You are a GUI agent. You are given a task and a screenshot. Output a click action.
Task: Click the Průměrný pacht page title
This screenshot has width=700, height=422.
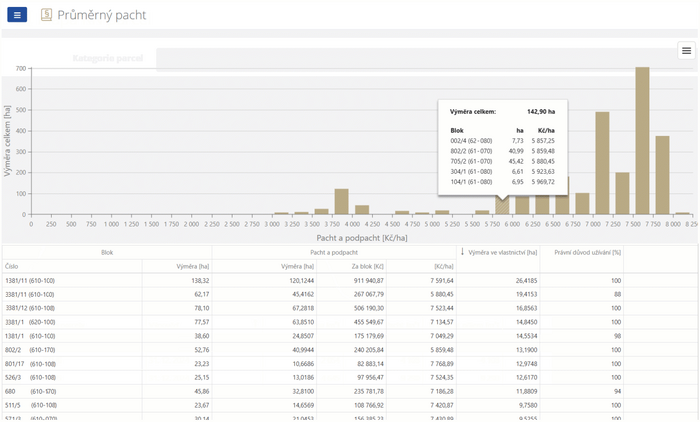pos(101,15)
